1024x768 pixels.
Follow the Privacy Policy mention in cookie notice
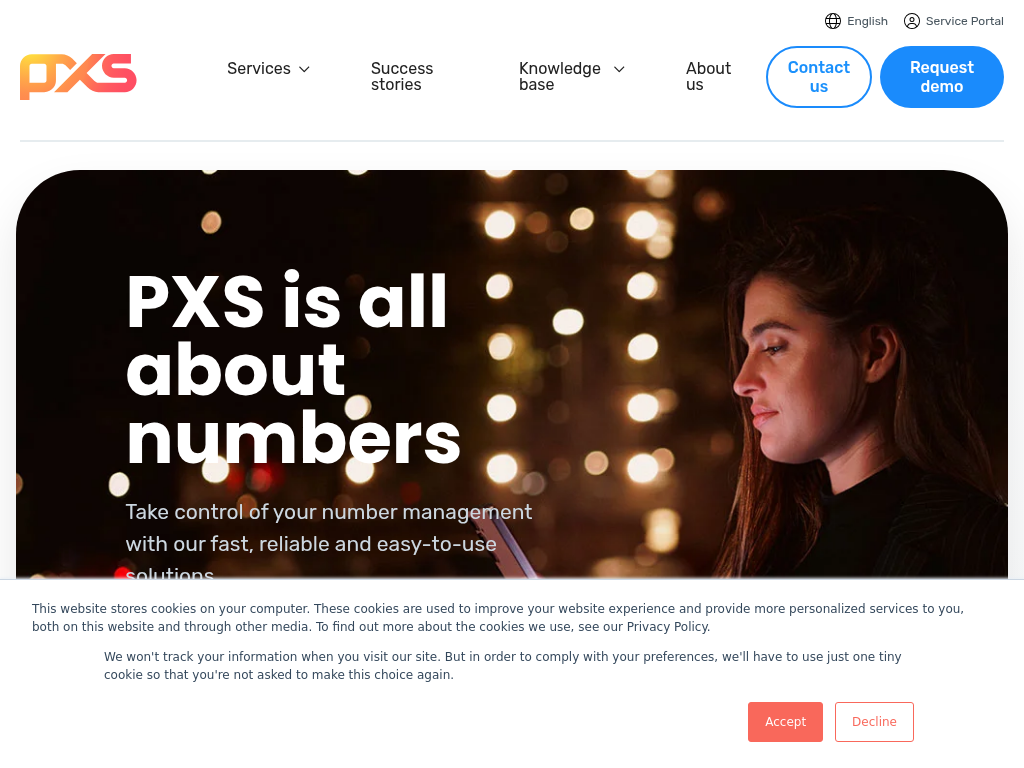point(667,627)
